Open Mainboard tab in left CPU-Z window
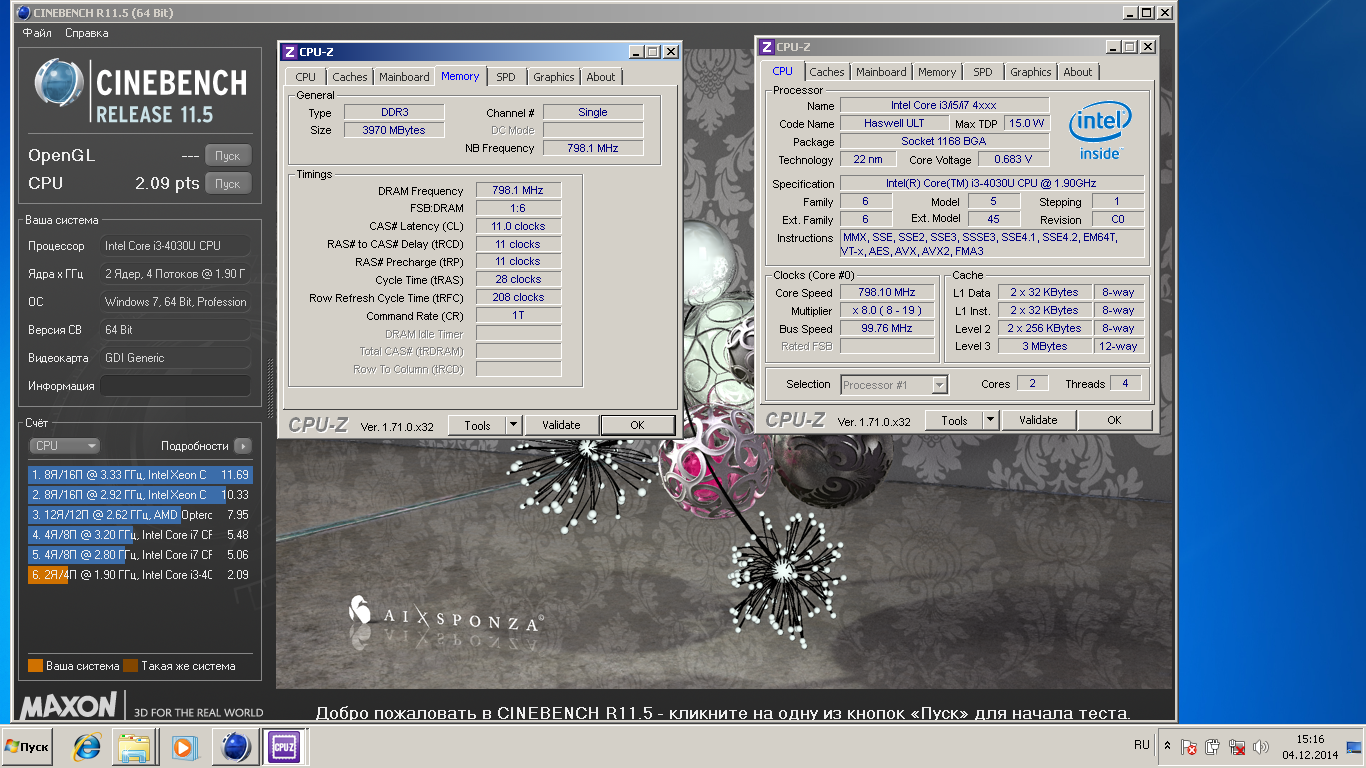The width and height of the screenshot is (1366, 768). [x=404, y=77]
